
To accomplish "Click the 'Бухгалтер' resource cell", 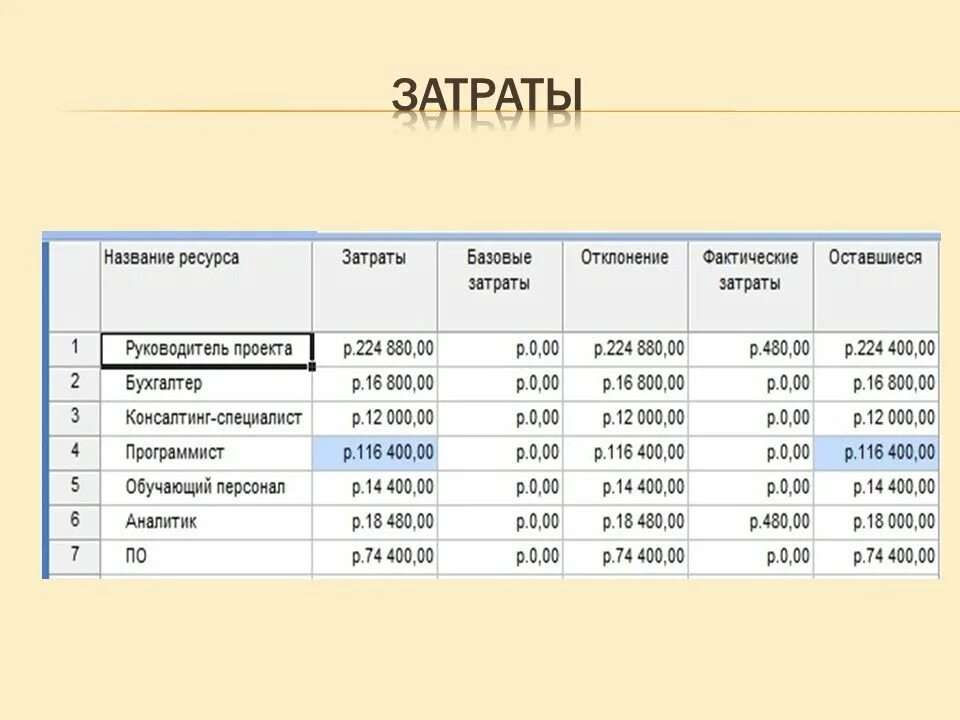I will [x=206, y=384].
